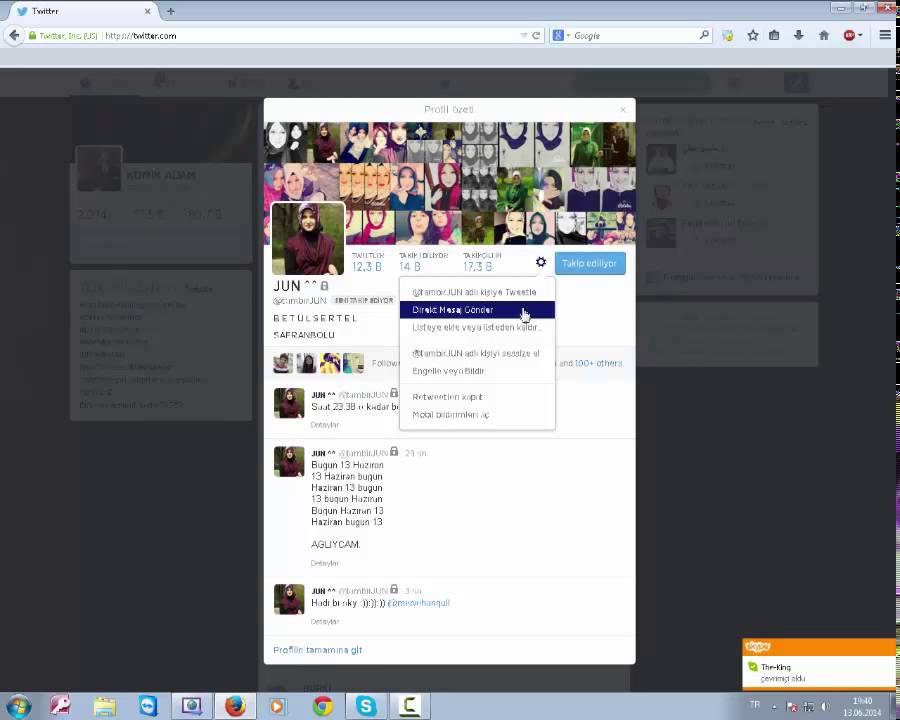
Task: Open Profilin tamamına git link
Action: 317,650
